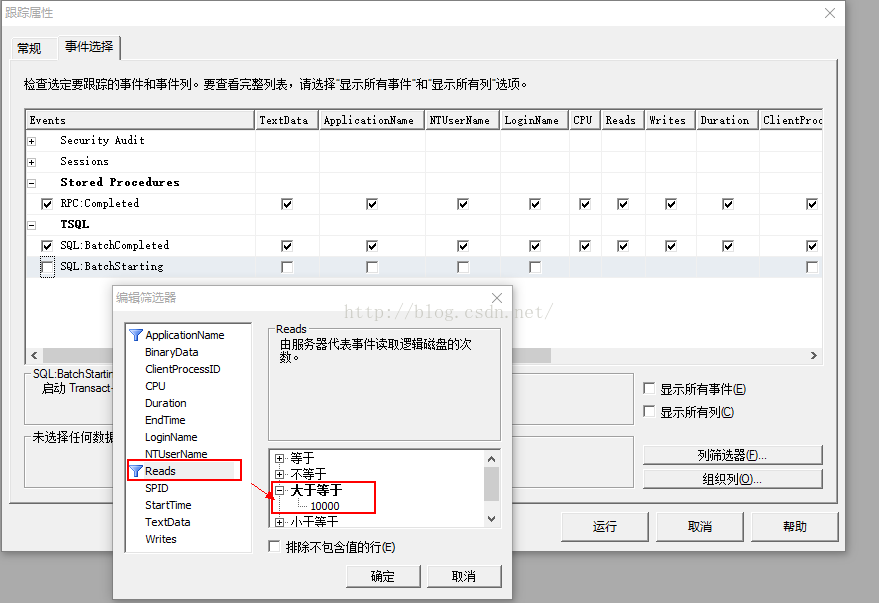
Task: Switch to the 常规 tab
Action: click(29, 48)
